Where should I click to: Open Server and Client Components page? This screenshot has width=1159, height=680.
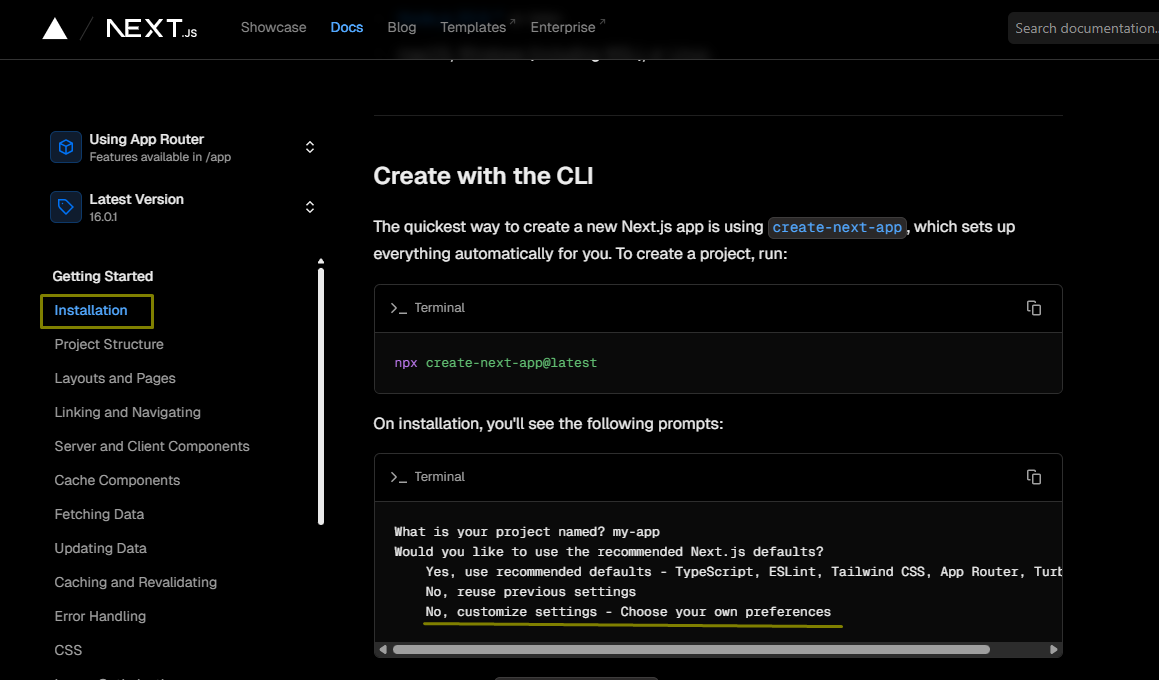coord(152,446)
